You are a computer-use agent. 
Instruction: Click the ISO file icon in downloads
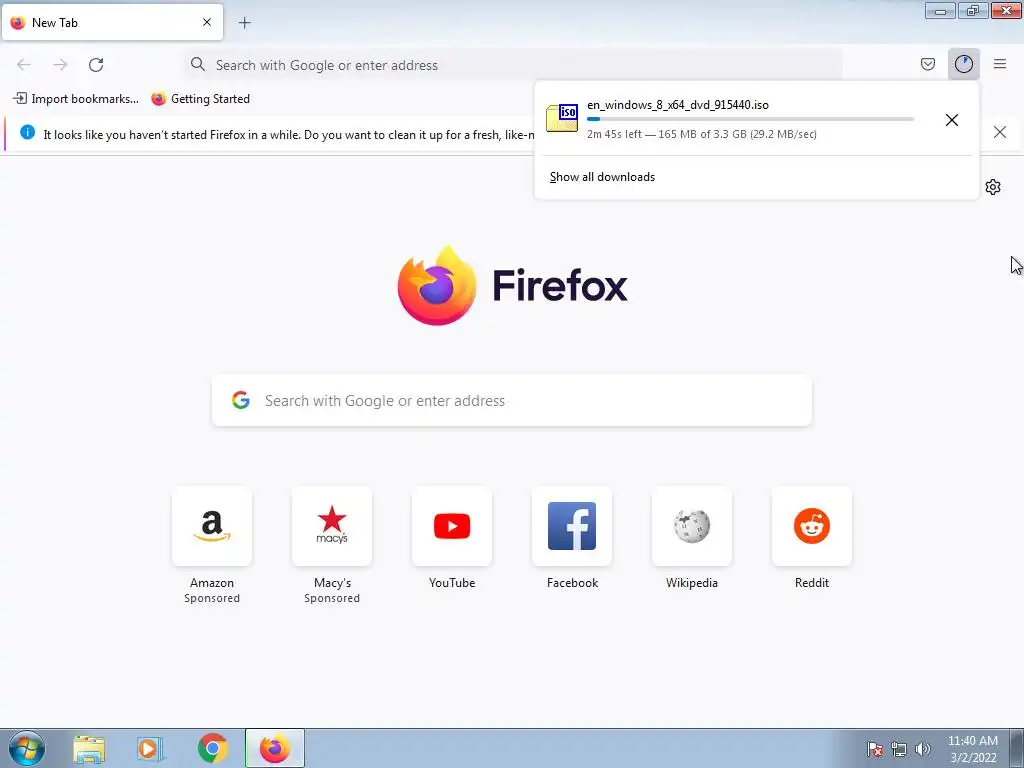(x=562, y=118)
